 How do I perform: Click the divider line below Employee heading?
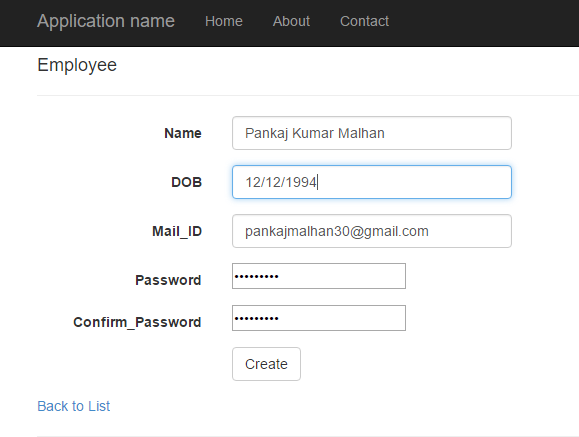pyautogui.click(x=308, y=95)
